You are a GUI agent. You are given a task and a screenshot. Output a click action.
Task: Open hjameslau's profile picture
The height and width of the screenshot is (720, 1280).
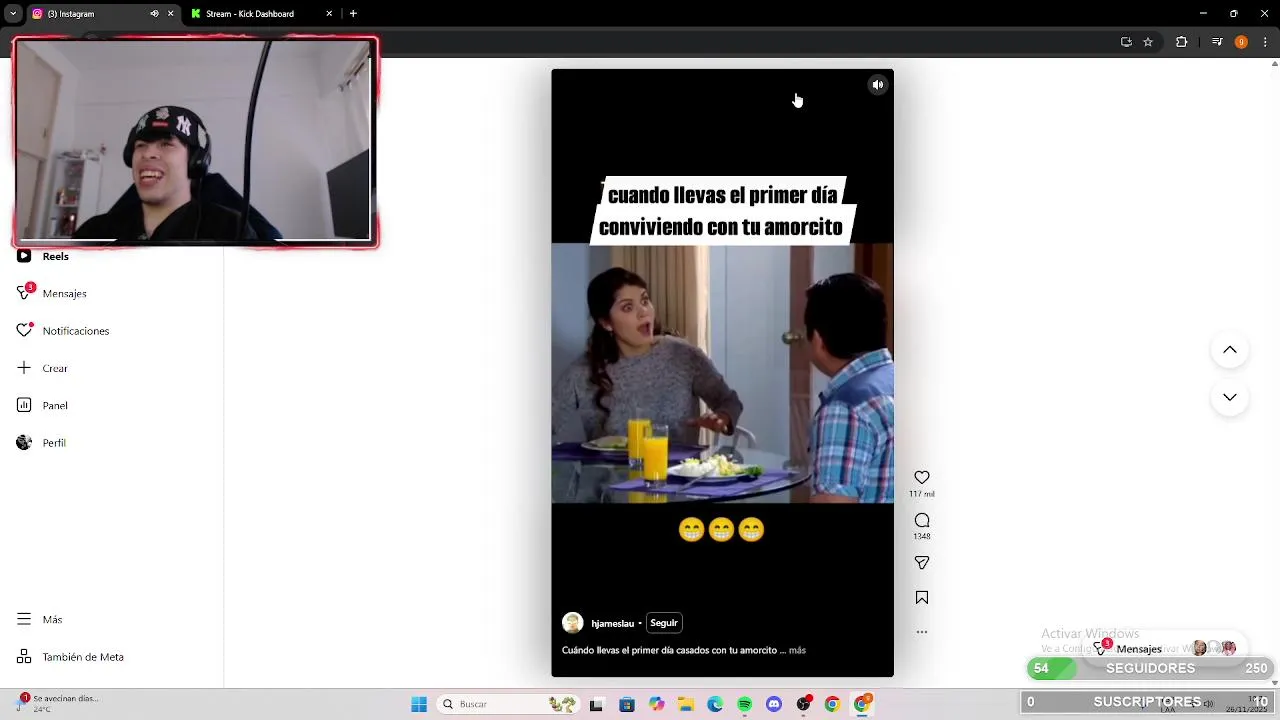point(573,623)
